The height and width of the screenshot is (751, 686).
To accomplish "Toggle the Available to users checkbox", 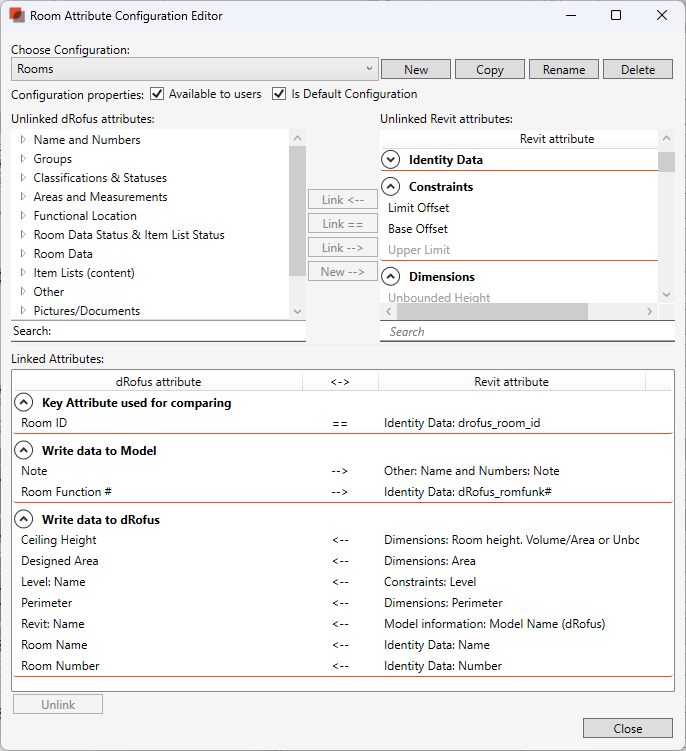I will (x=157, y=94).
